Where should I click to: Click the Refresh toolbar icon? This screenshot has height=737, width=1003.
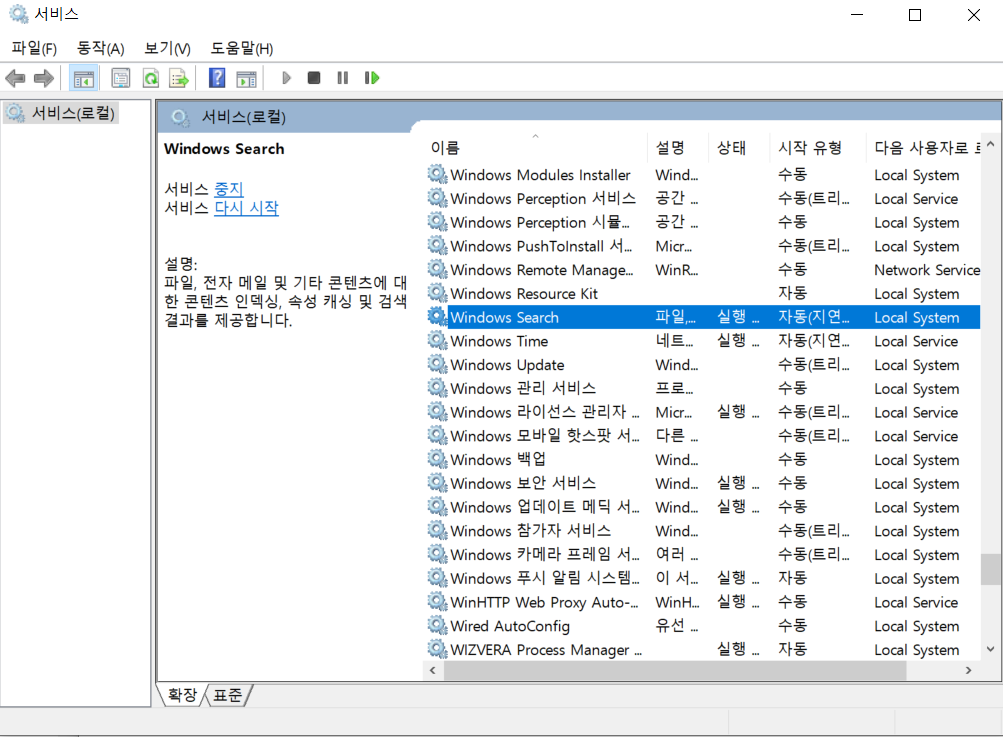[150, 78]
